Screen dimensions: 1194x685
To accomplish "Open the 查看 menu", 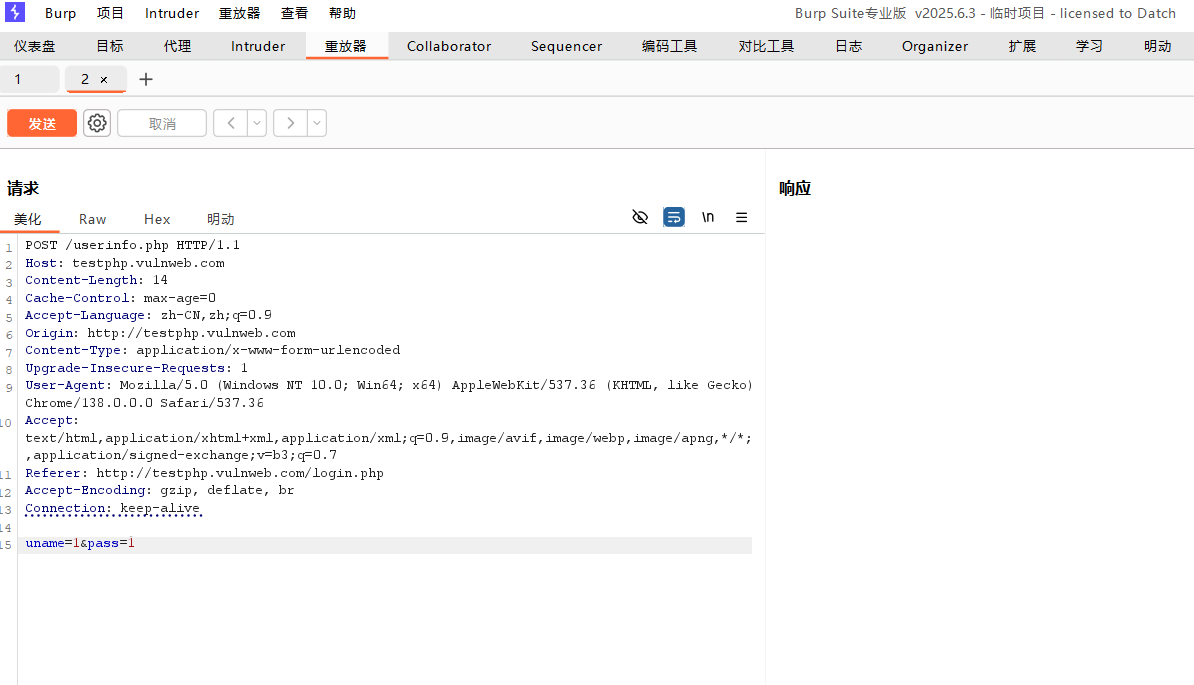I will point(294,13).
